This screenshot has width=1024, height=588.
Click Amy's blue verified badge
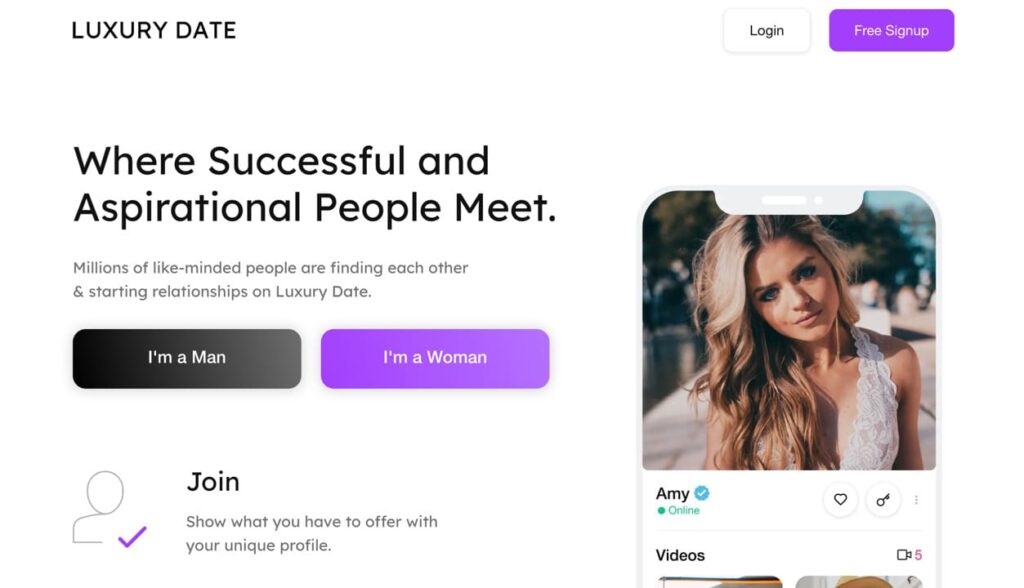point(701,493)
